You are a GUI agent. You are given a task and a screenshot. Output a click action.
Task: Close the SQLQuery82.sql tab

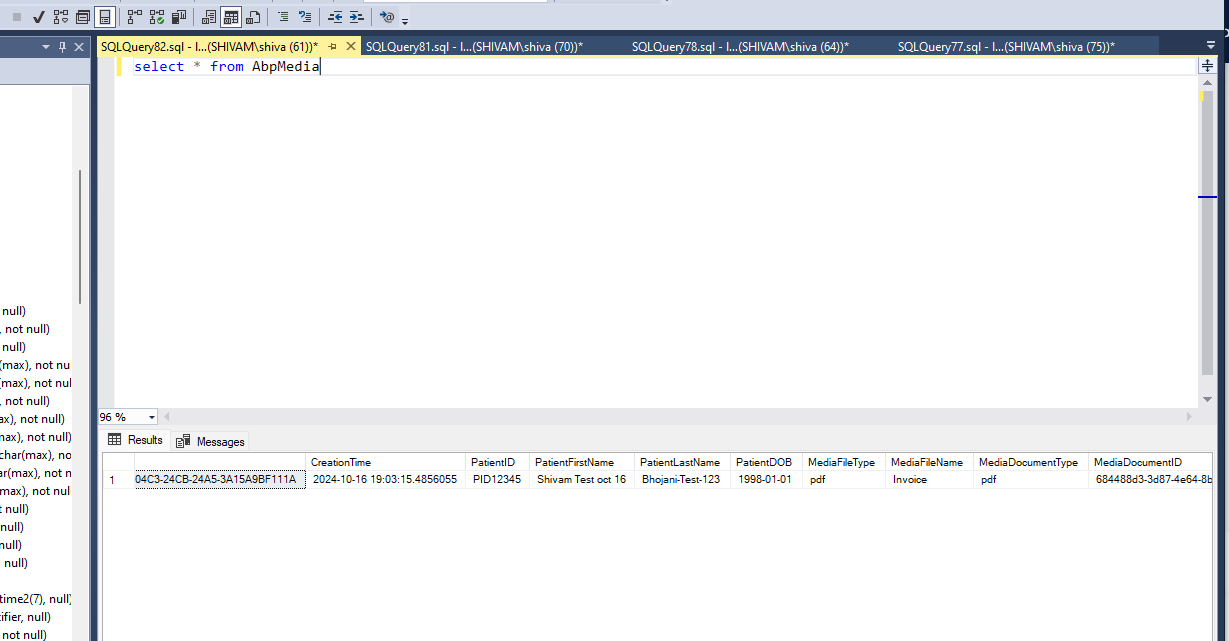[351, 46]
